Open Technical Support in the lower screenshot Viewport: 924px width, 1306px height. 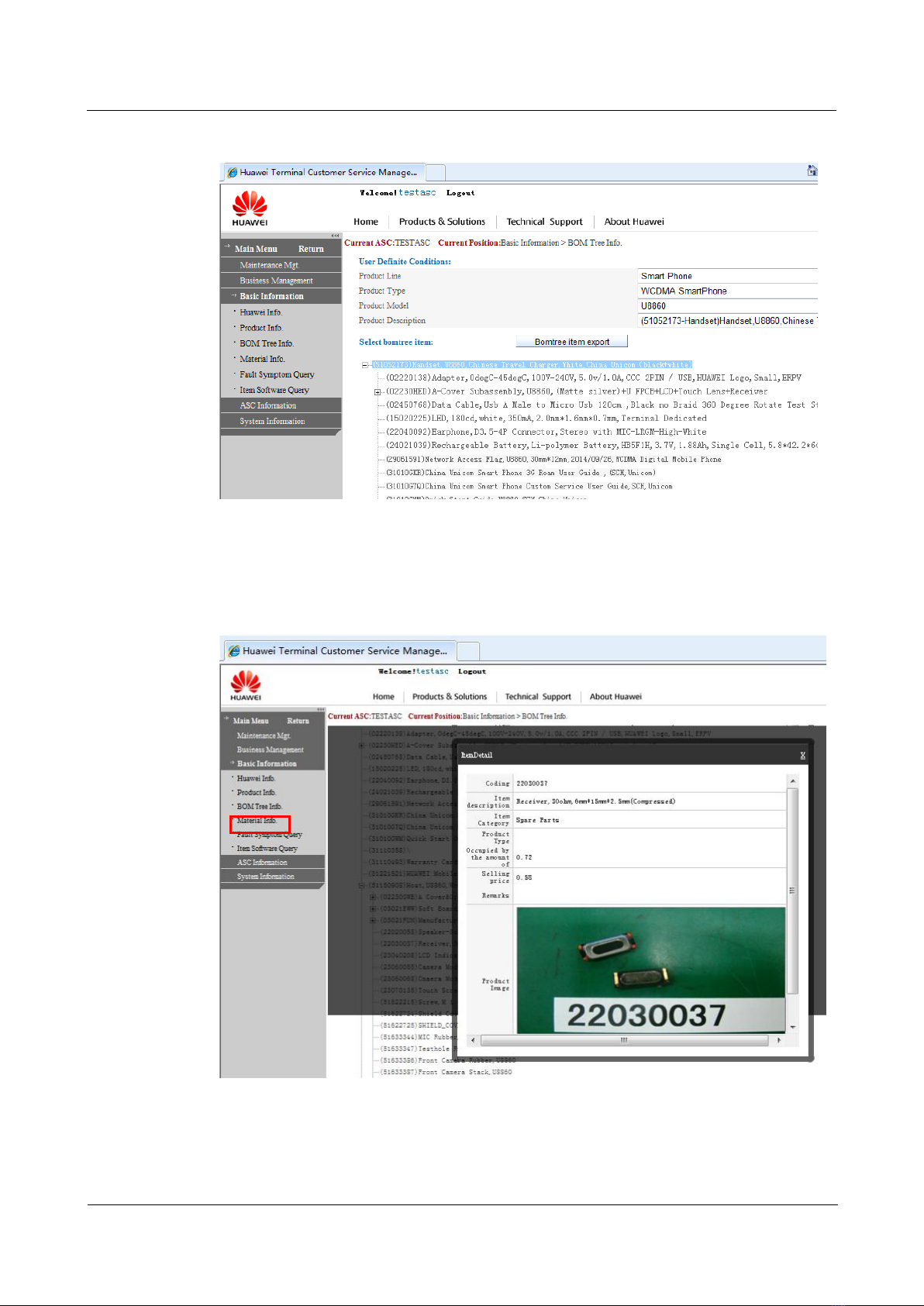(x=538, y=697)
